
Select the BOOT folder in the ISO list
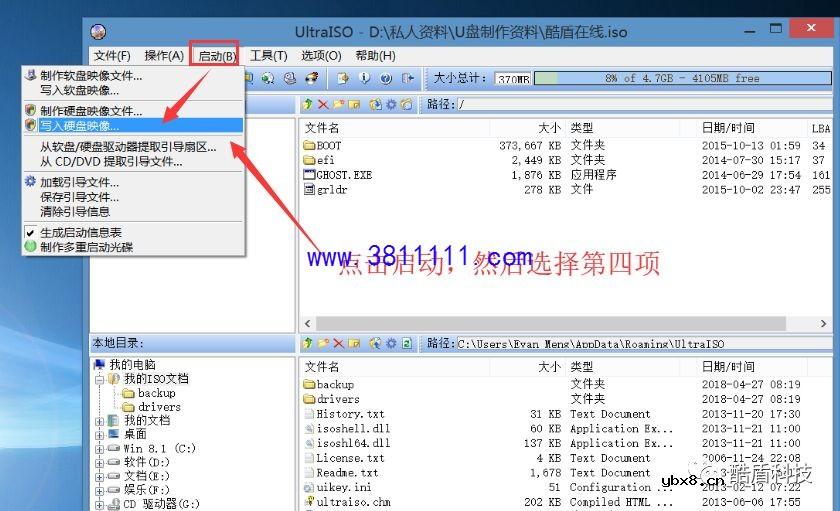tap(322, 146)
